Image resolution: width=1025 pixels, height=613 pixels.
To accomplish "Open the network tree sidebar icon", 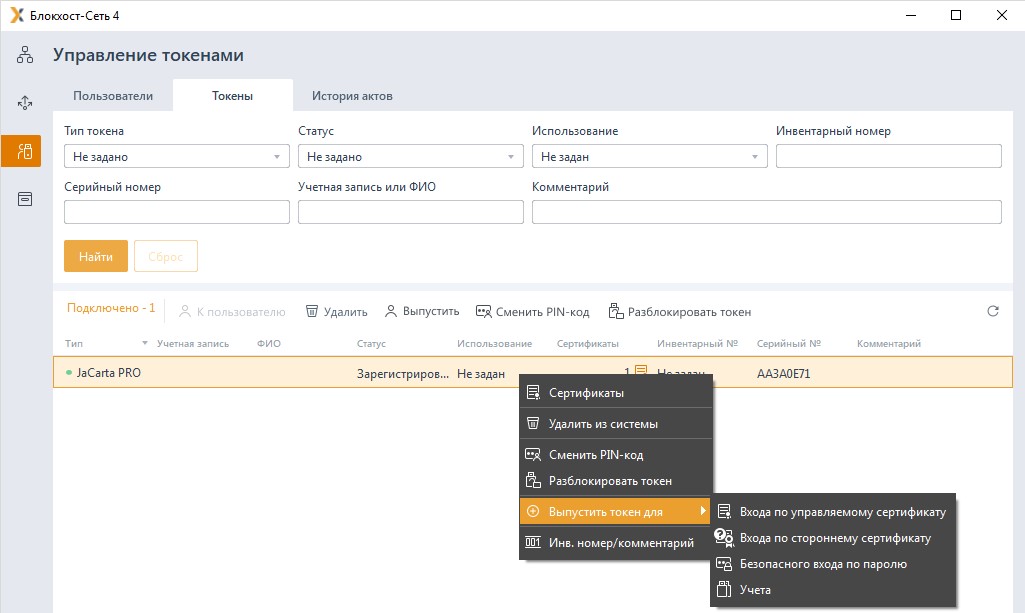I will (25, 55).
